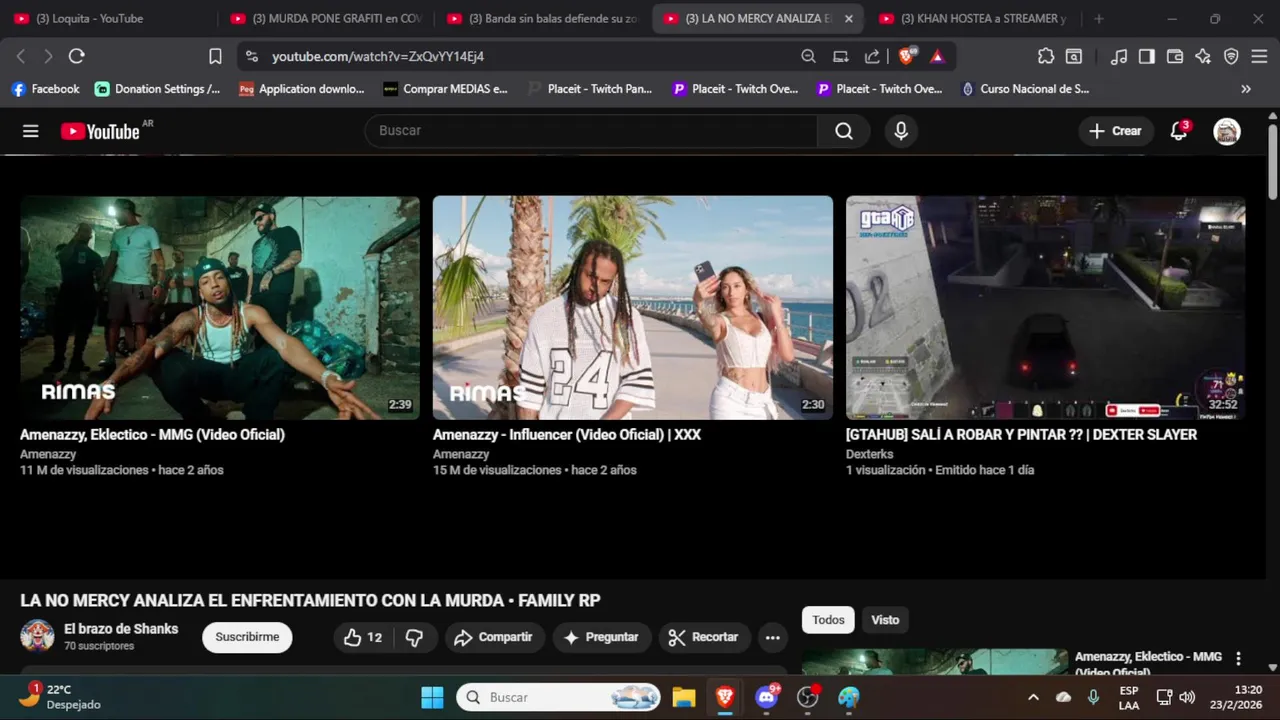Click the Recortar clip button
The image size is (1280, 720).
tap(703, 637)
